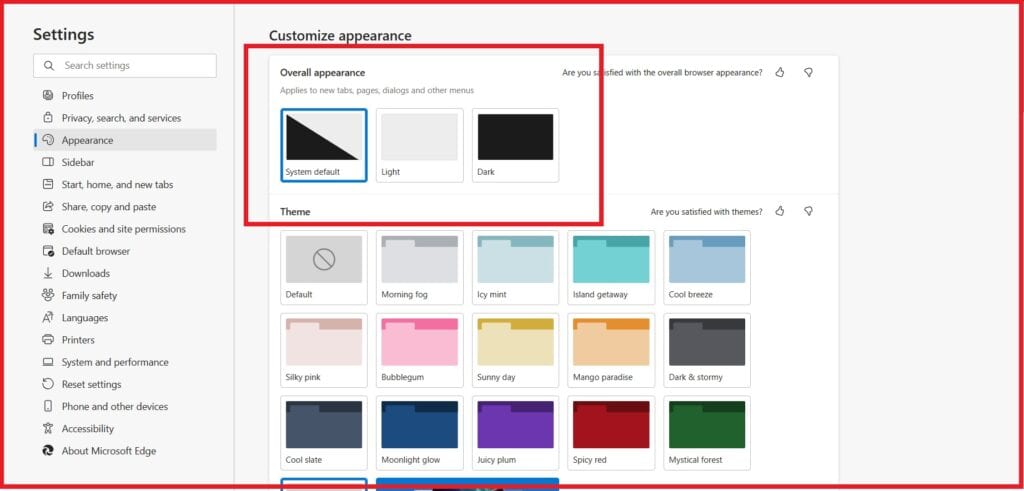Click the Printers icon in settings menu

(48, 340)
